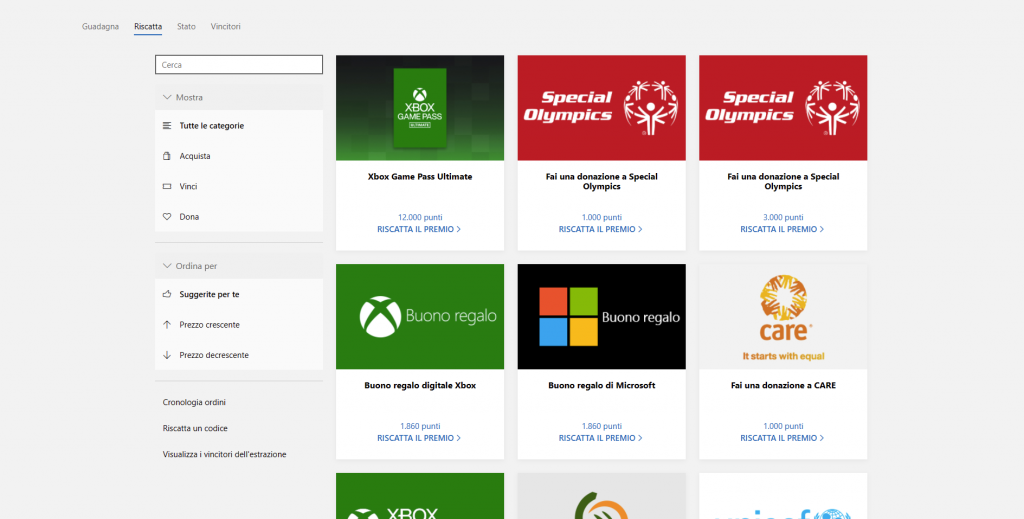
Task: Click Riscatta il premio under Buono regalo digitale Xbox
Action: point(419,438)
